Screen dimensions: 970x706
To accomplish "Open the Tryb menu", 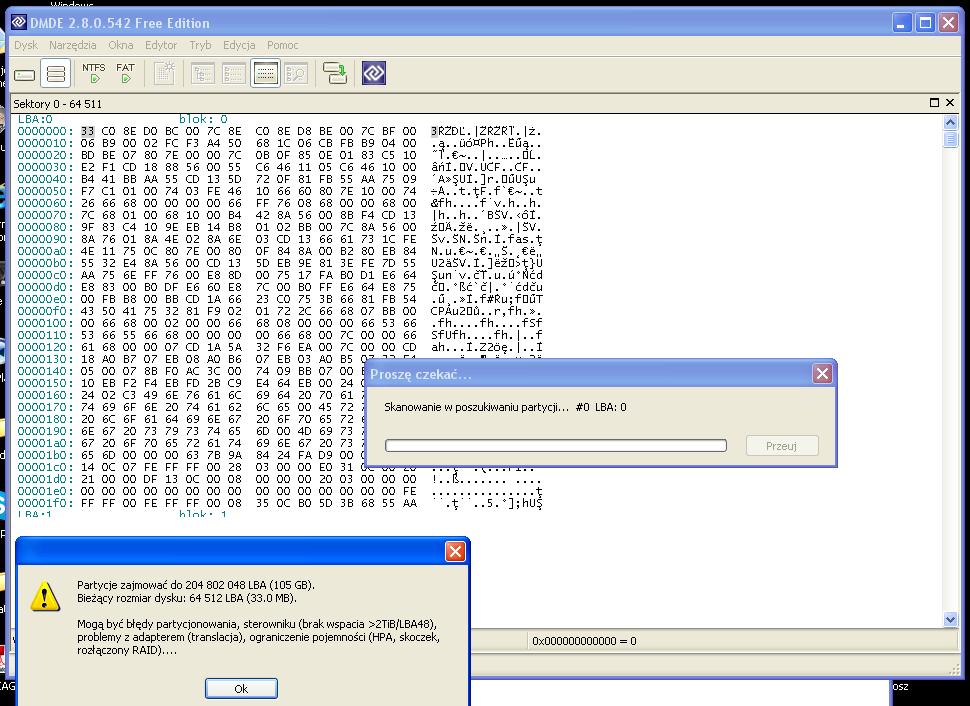I will point(200,45).
